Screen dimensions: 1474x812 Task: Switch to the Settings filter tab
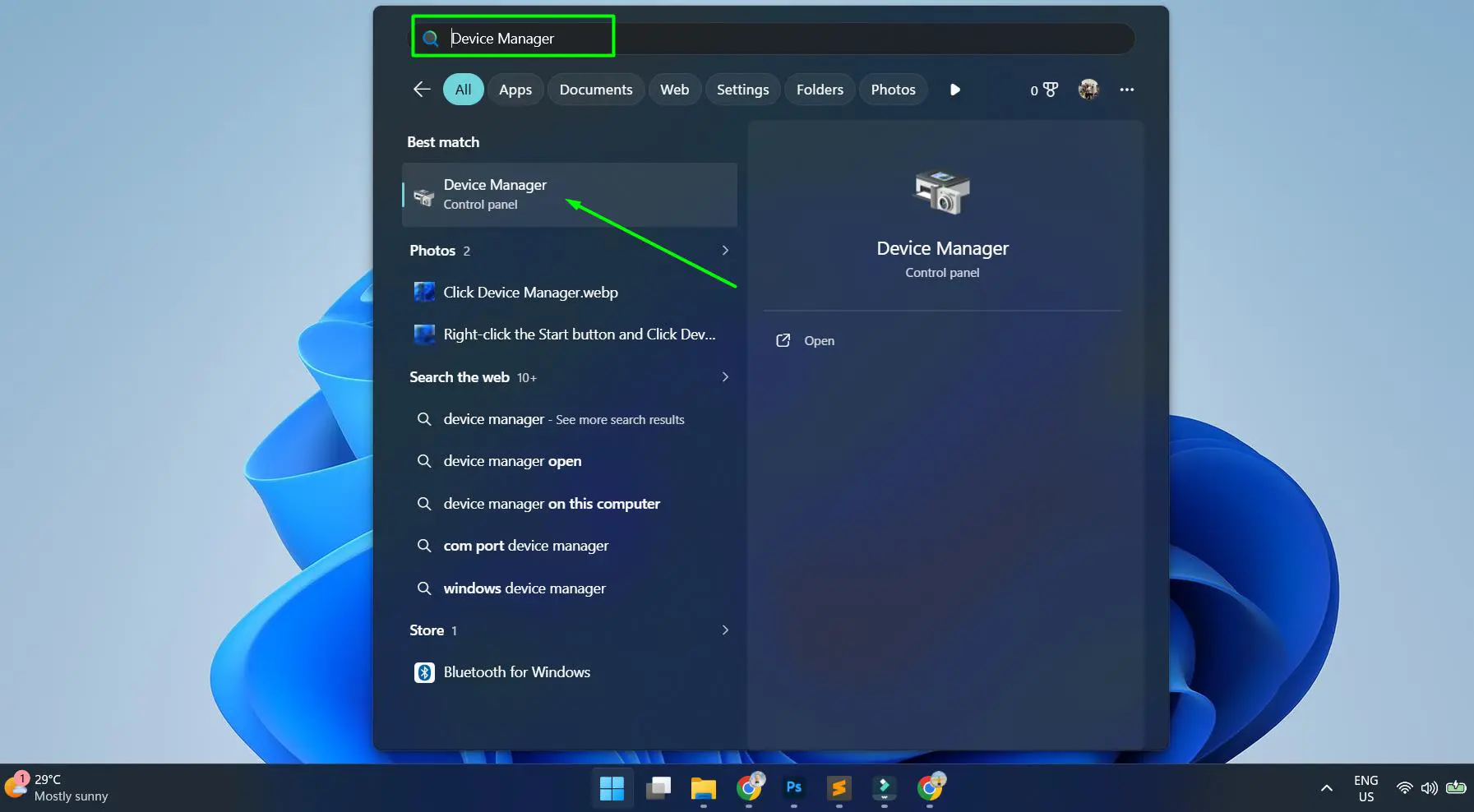(742, 89)
